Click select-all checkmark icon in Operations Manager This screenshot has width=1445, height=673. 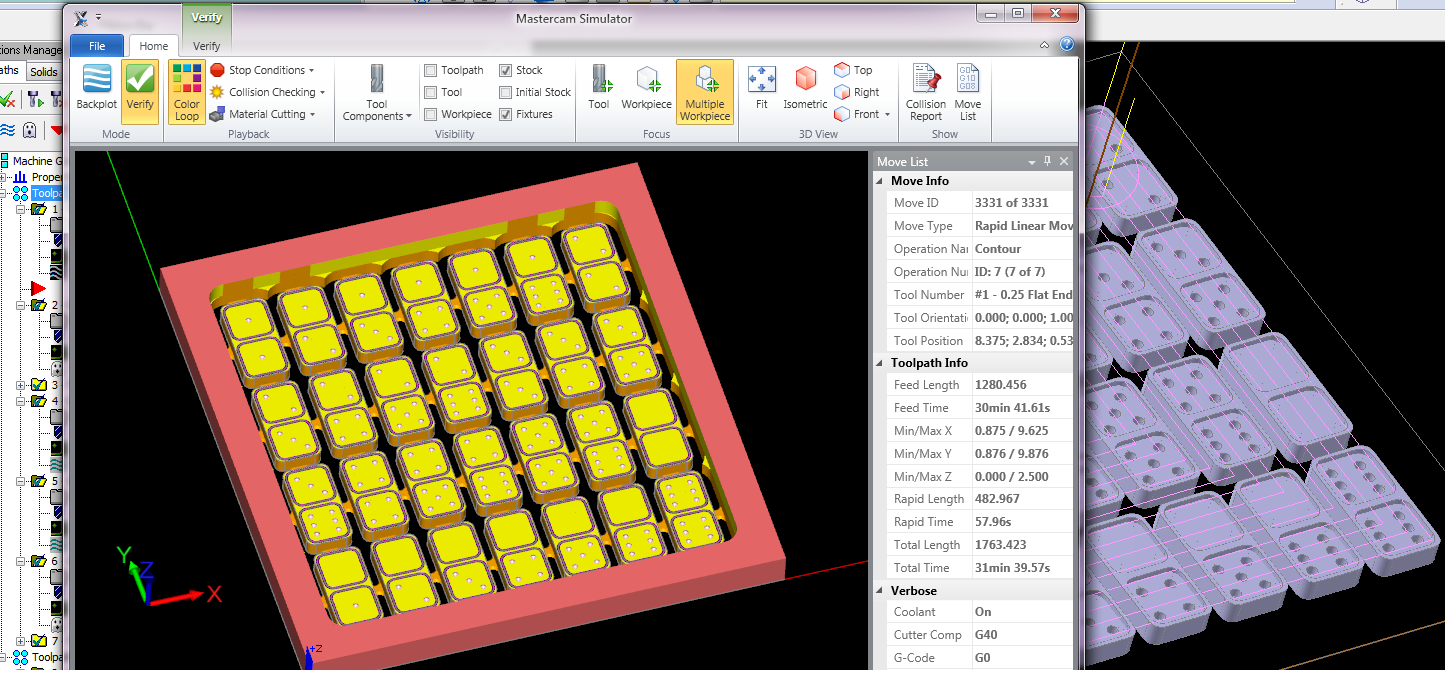click(6, 98)
